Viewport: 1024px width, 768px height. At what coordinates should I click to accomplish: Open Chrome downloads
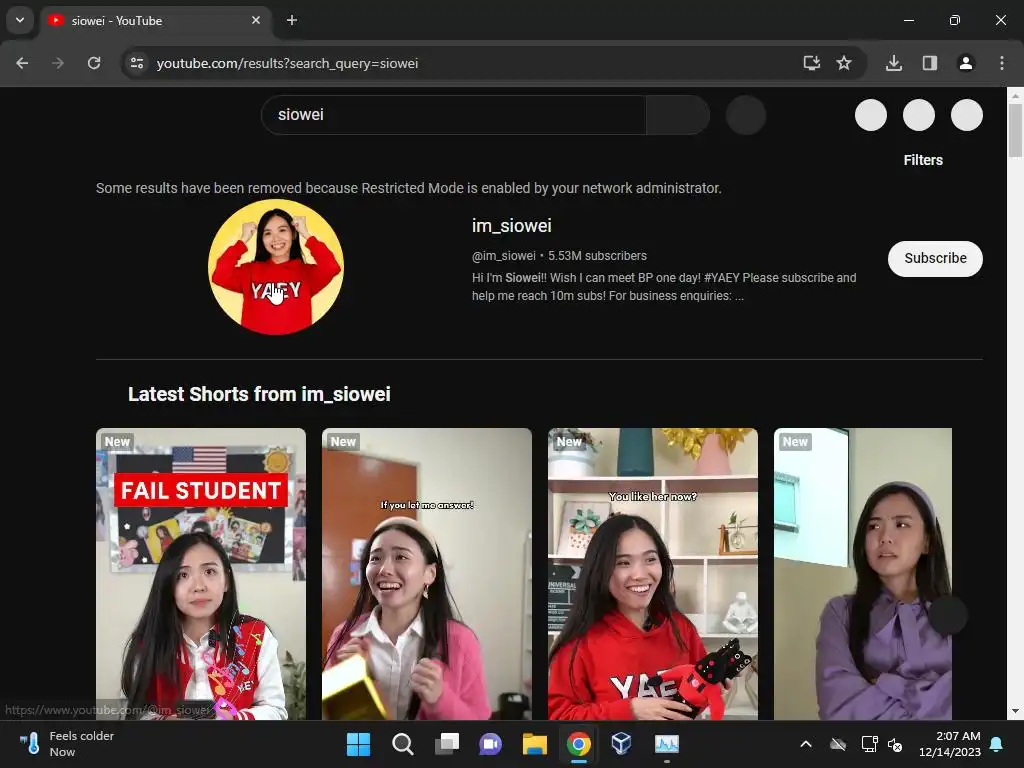pyautogui.click(x=894, y=63)
